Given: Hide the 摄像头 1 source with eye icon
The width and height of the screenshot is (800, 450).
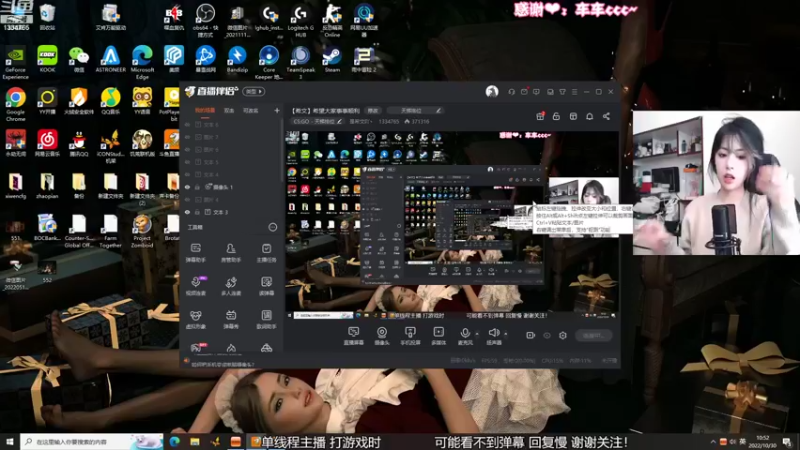Looking at the screenshot, I should click(187, 187).
